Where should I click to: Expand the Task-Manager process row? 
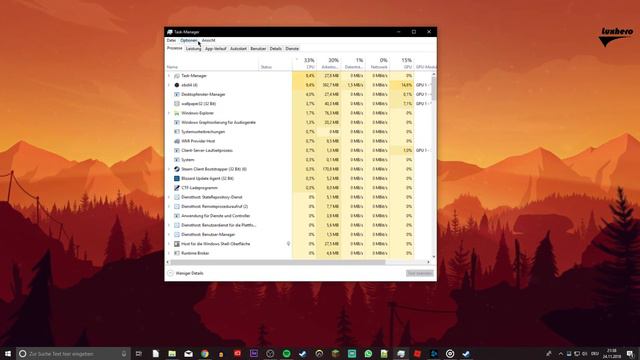(169, 76)
